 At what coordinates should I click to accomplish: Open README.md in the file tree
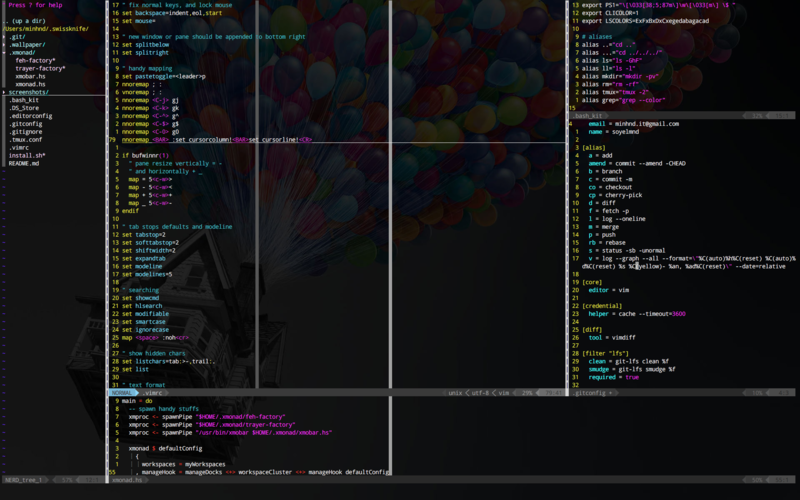point(23,163)
